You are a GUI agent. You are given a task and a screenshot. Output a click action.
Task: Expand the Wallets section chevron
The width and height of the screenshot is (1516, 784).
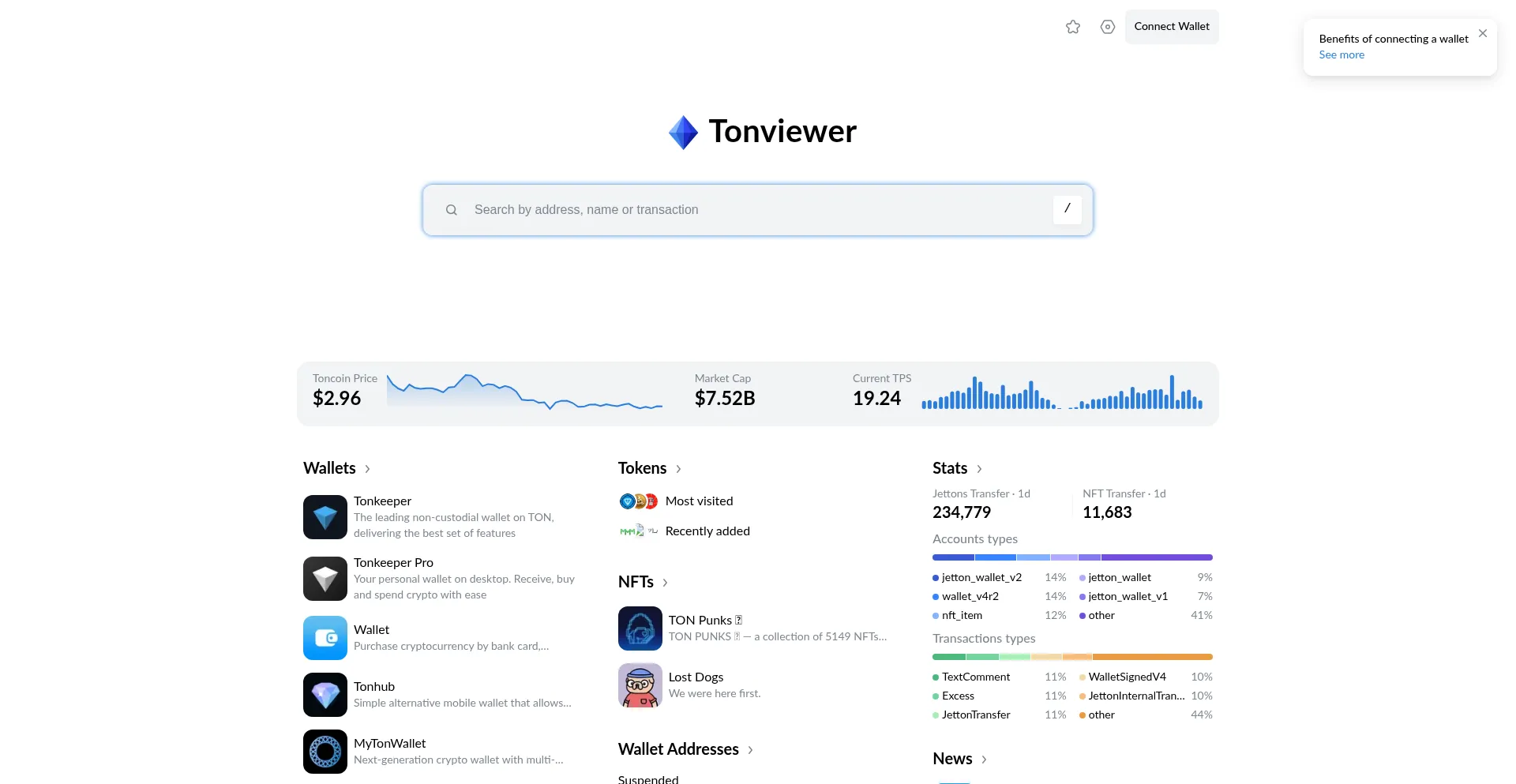point(367,469)
